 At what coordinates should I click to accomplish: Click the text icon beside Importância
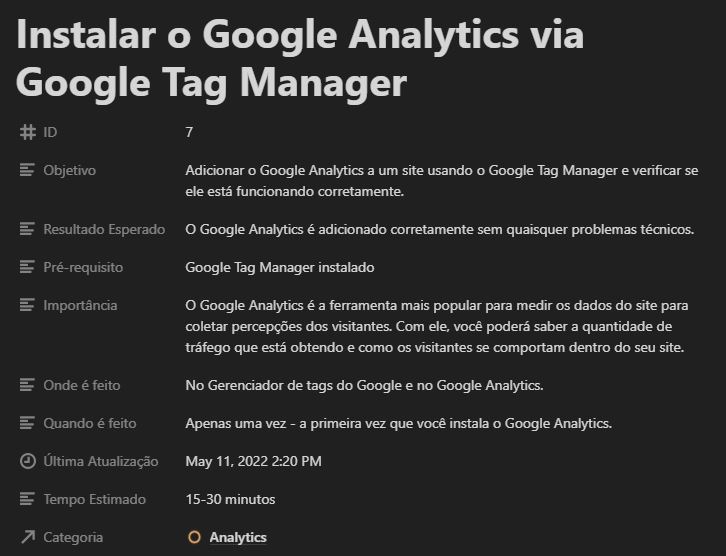27,305
